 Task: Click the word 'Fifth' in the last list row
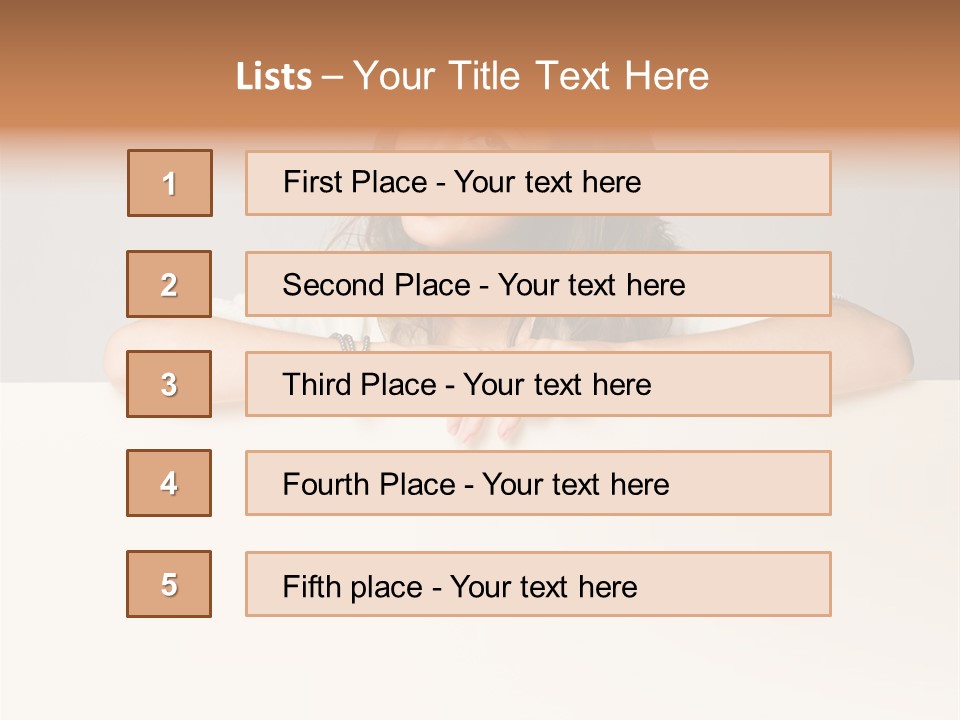point(310,586)
